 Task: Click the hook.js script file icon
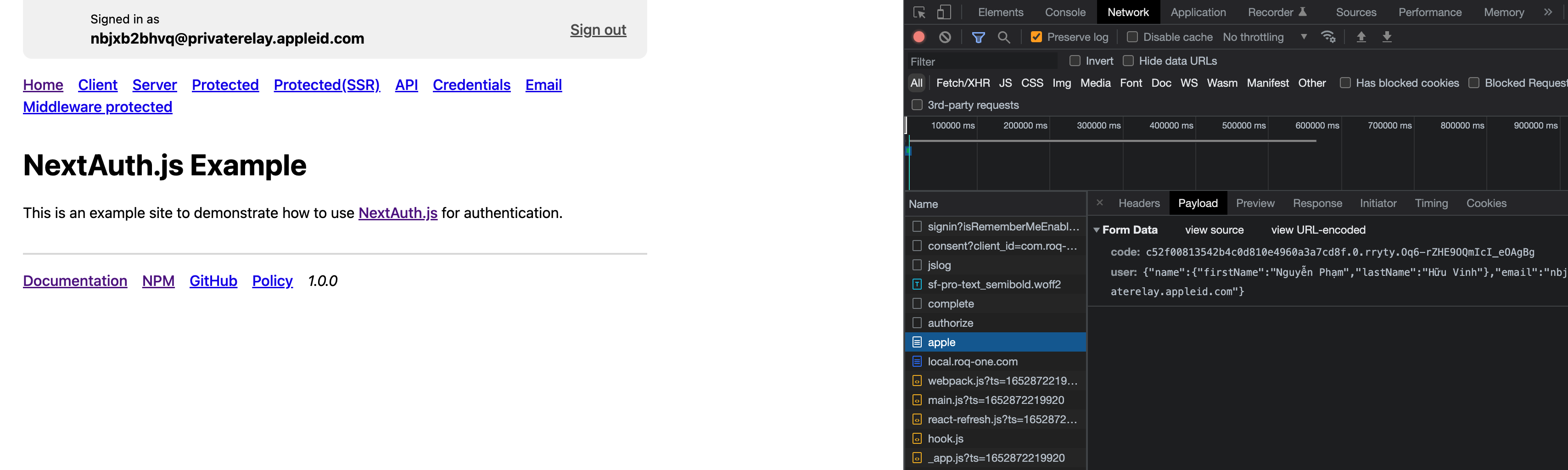point(917,438)
